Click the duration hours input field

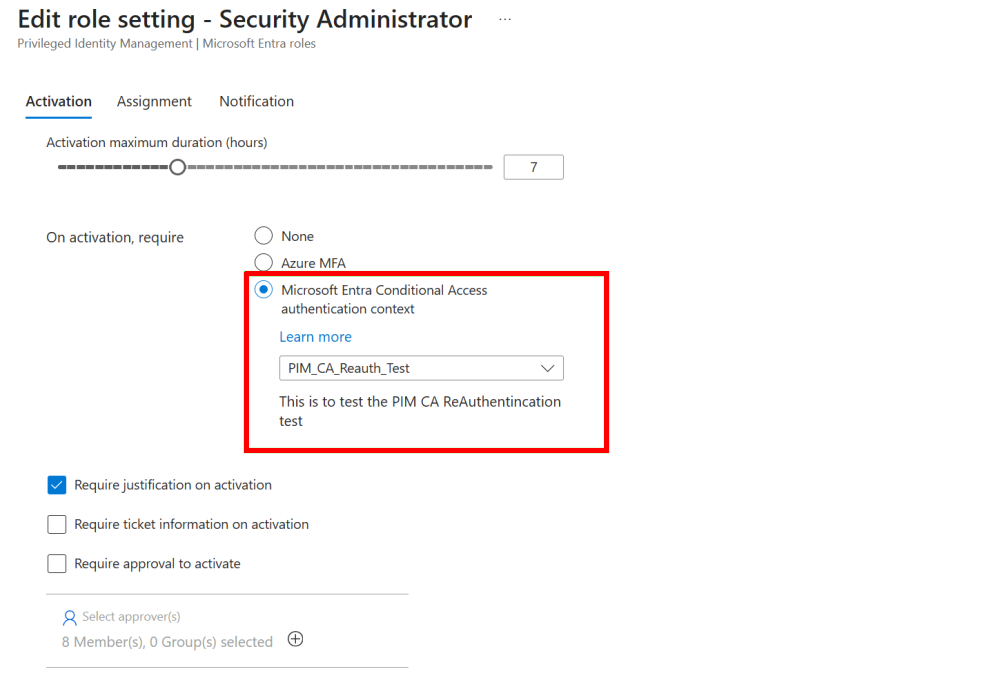(533, 167)
